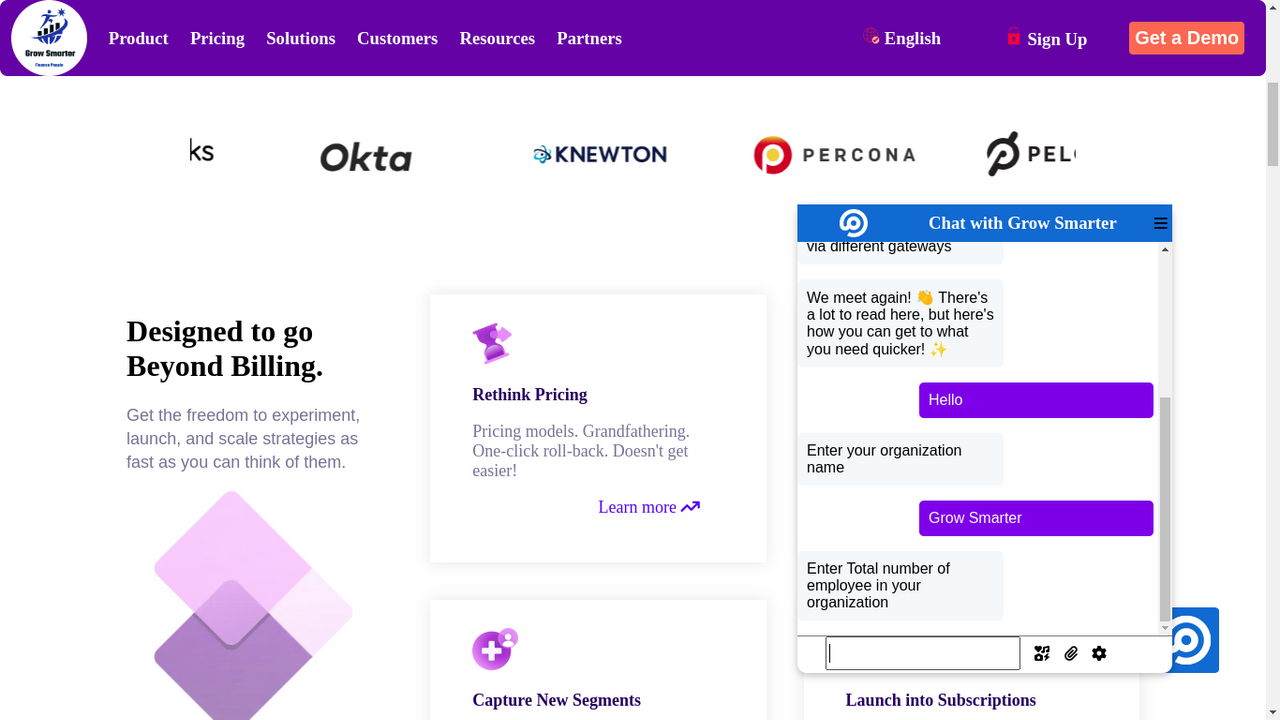Go to the Pricing page

[x=217, y=38]
